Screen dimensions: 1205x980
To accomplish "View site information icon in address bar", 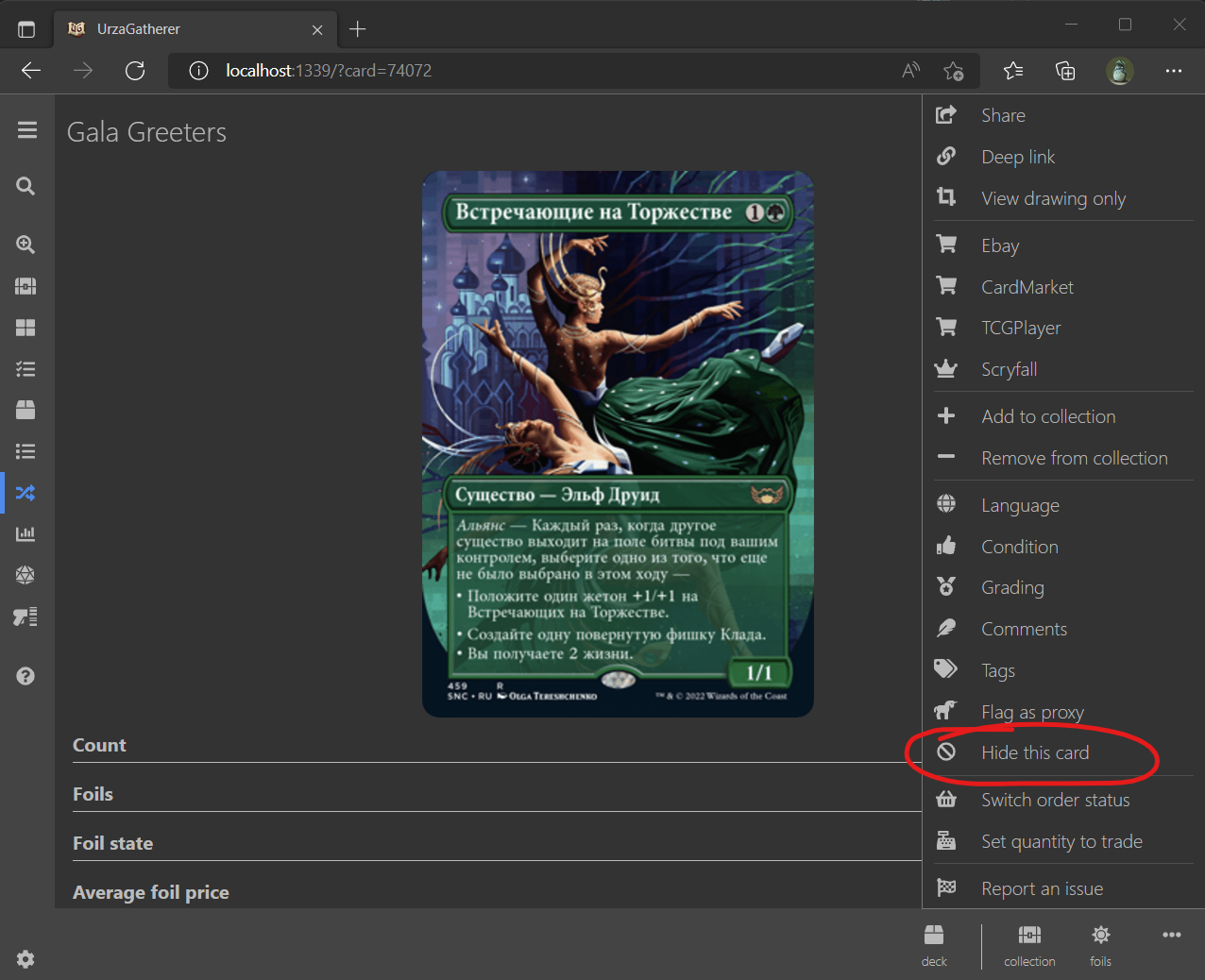I will point(198,71).
